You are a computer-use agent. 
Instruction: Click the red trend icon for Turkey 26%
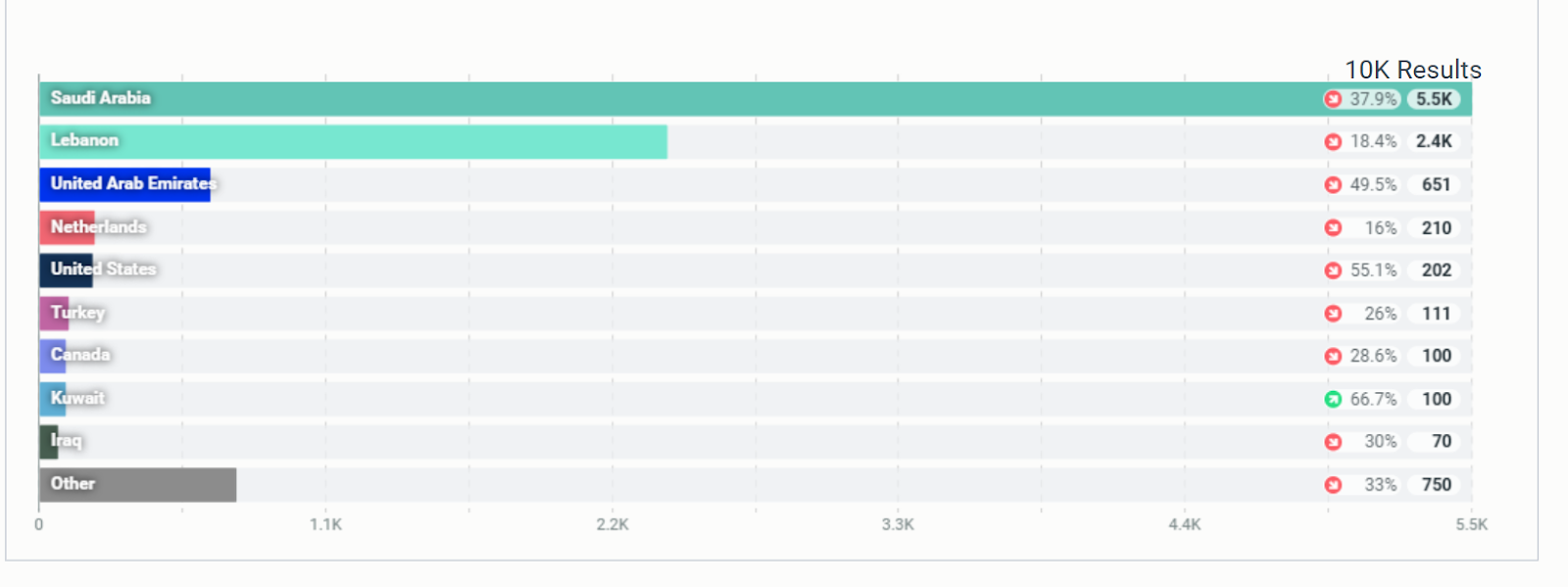pyautogui.click(x=1333, y=314)
